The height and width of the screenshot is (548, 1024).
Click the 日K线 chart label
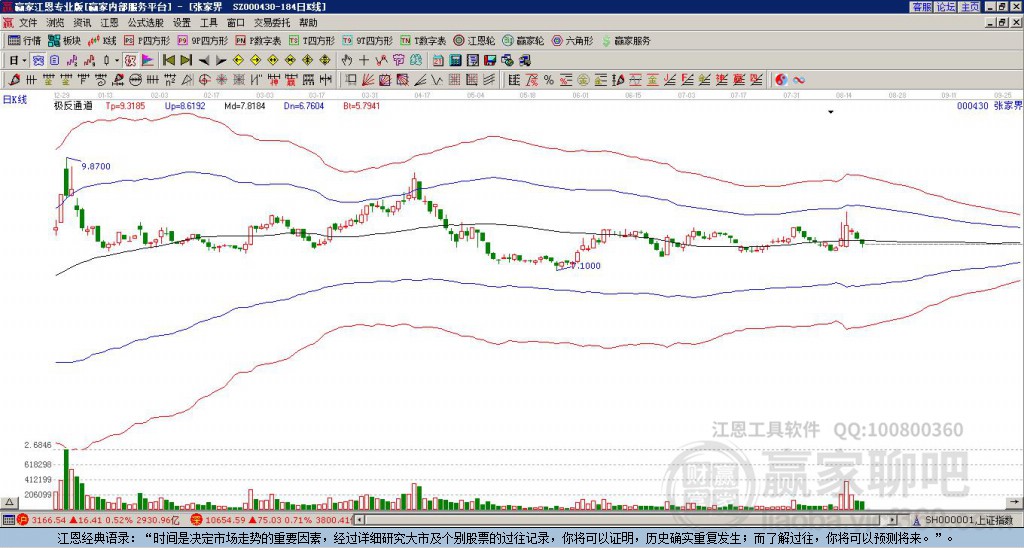tap(15, 99)
